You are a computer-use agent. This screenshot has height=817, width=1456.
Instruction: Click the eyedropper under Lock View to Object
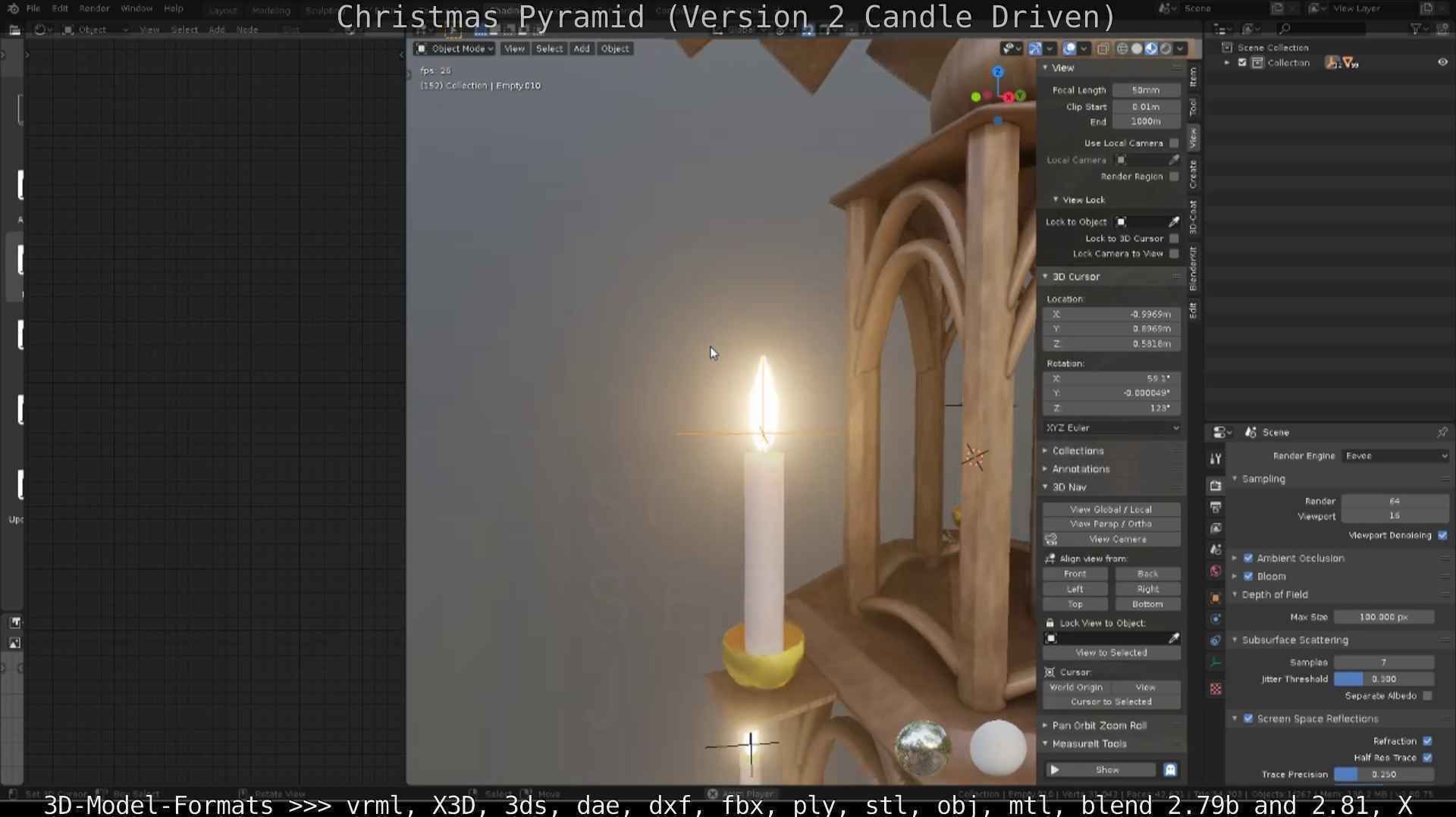1174,638
